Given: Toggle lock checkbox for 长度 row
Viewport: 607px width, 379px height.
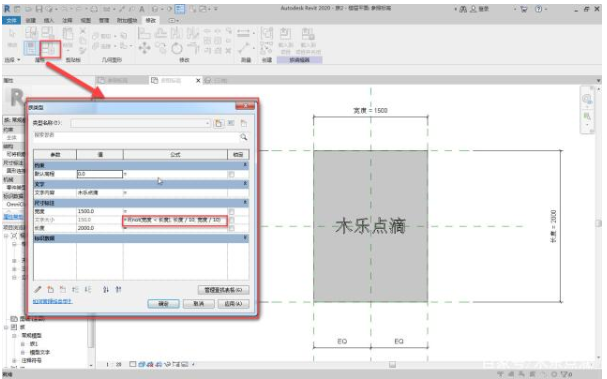Looking at the screenshot, I should pos(231,228).
